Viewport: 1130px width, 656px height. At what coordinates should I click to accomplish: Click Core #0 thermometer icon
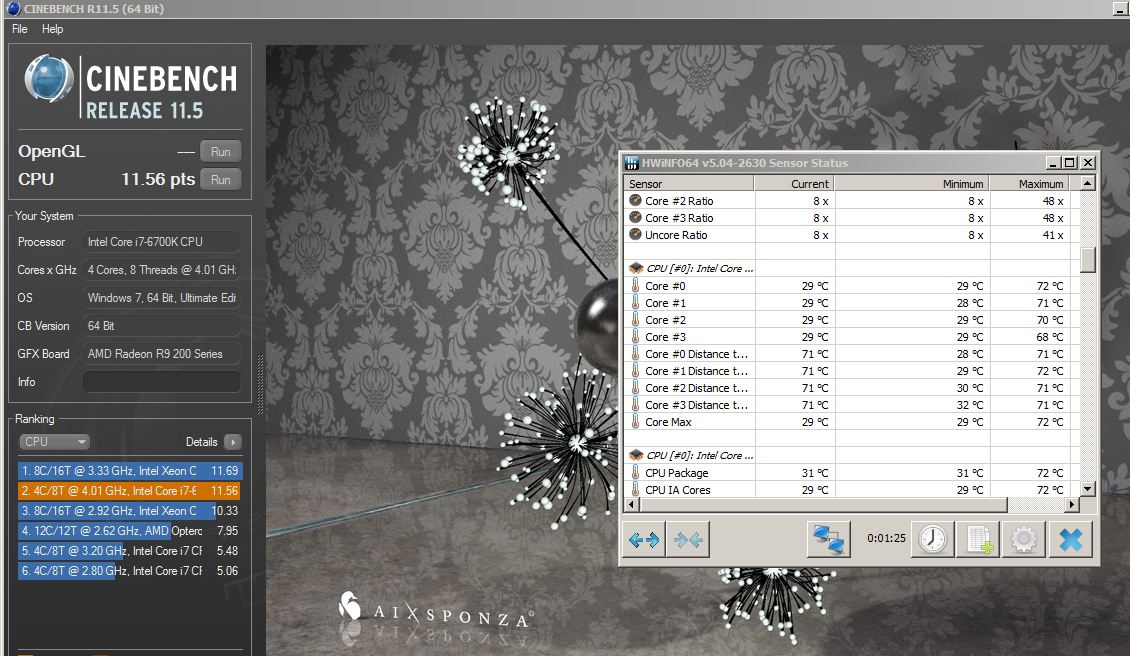click(x=635, y=285)
